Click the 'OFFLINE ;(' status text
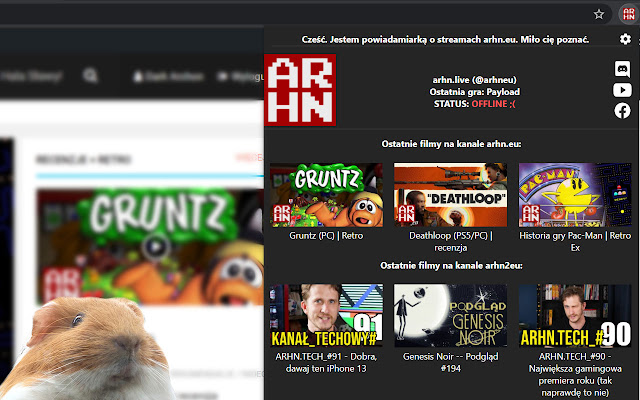The width and height of the screenshot is (640, 400). pyautogui.click(x=493, y=104)
